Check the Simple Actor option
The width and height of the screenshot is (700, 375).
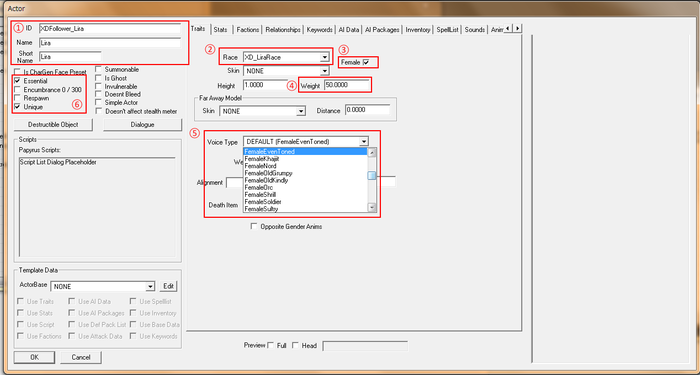pyautogui.click(x=99, y=103)
